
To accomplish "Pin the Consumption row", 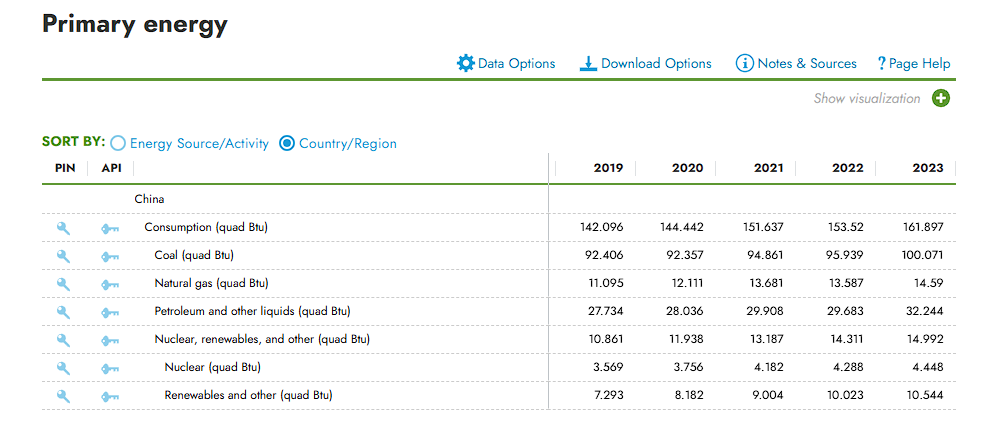I will pos(64,228).
